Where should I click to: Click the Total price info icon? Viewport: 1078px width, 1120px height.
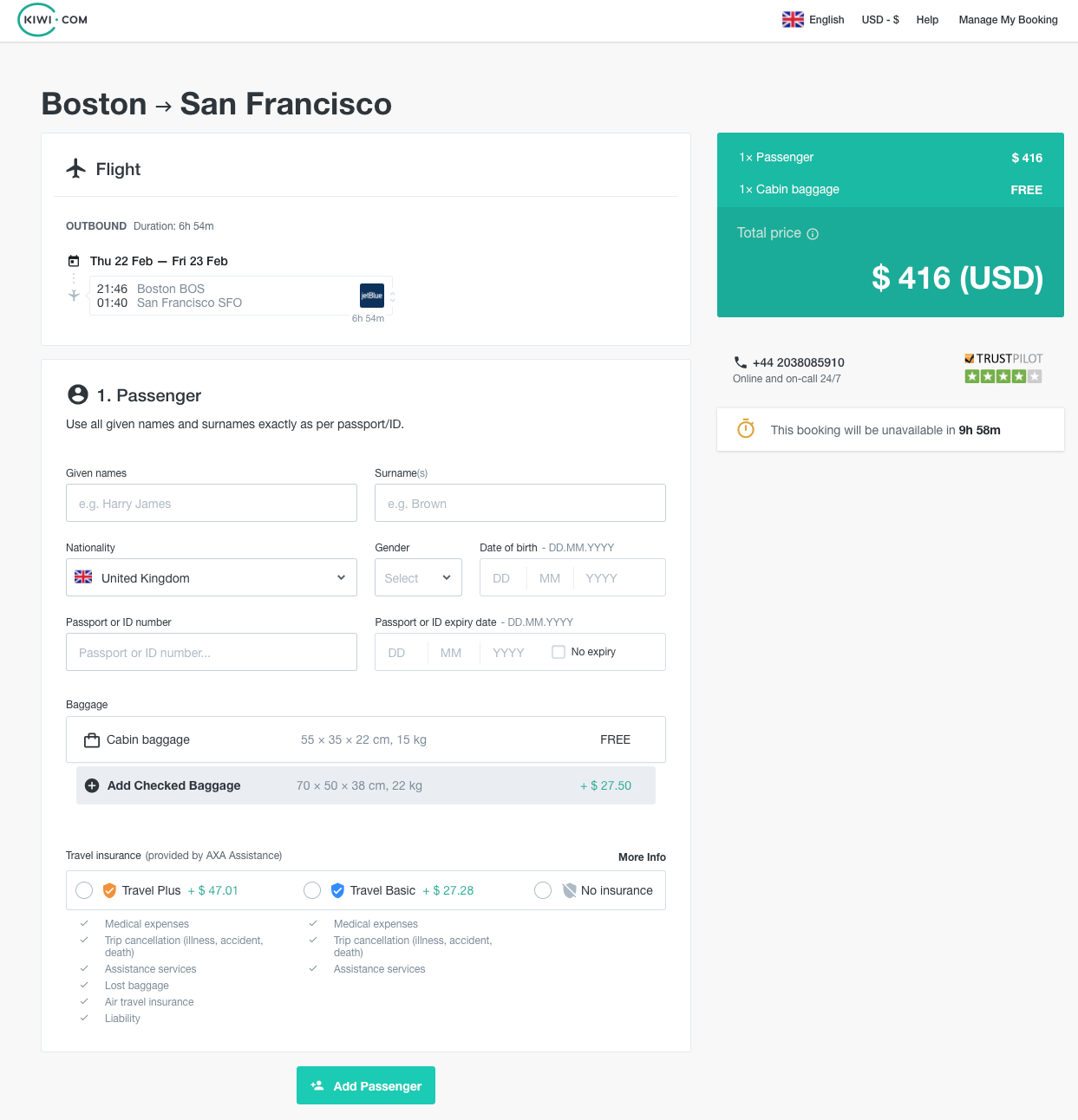[x=813, y=234]
